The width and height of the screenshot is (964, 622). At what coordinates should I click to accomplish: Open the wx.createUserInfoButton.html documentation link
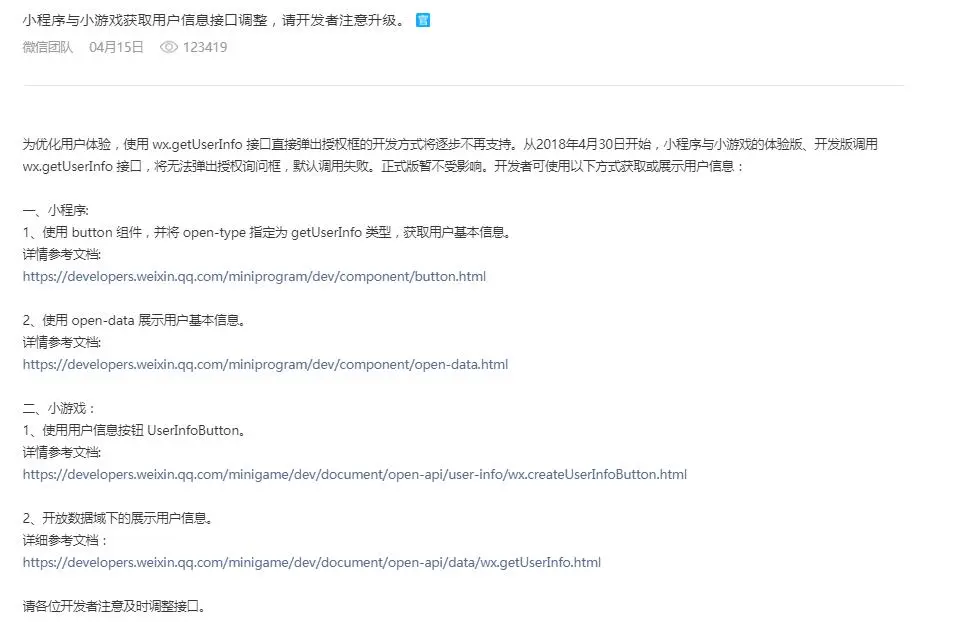tap(355, 474)
